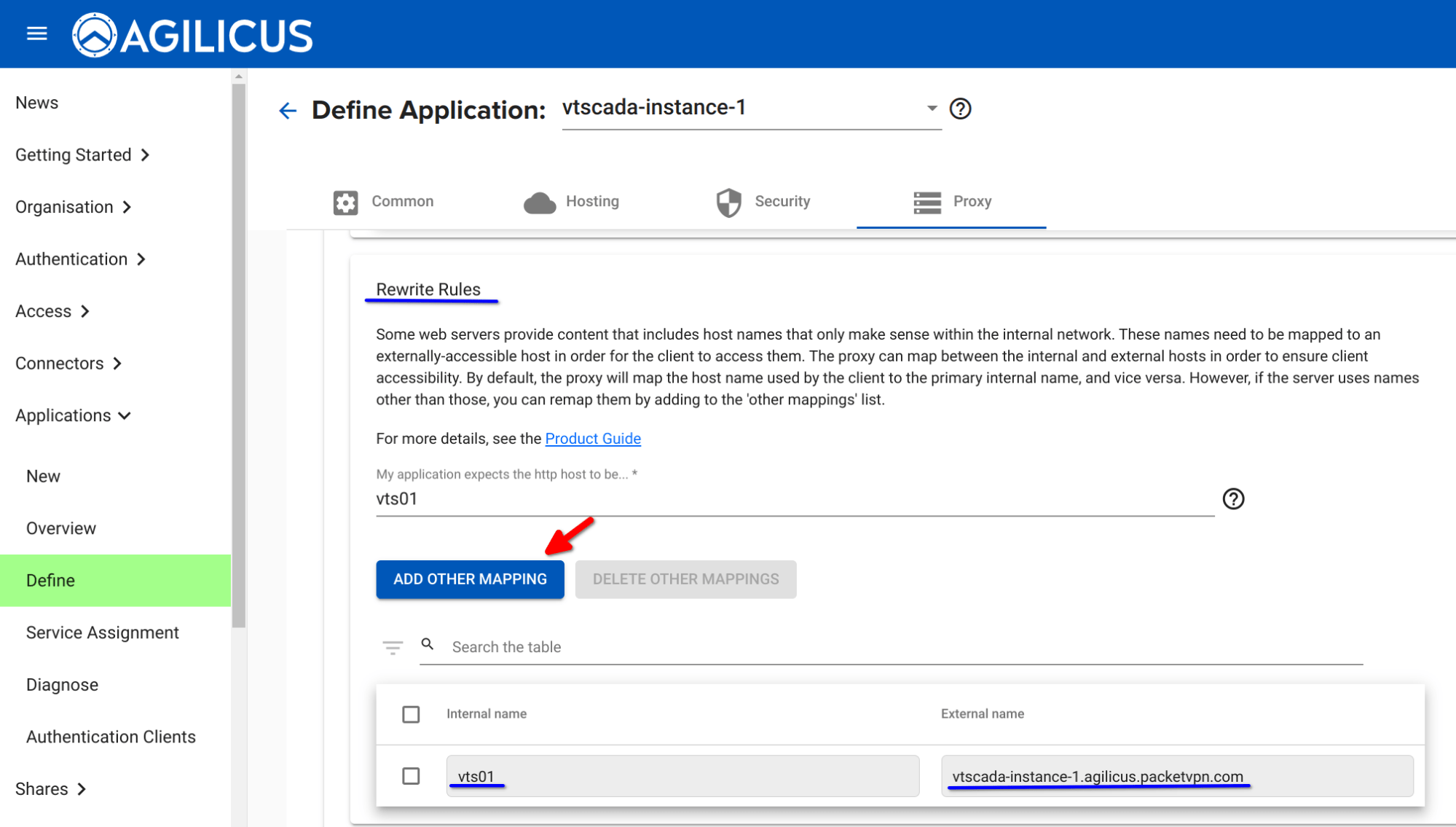Click help icon next to http host field
The image size is (1456, 827).
(x=1232, y=499)
